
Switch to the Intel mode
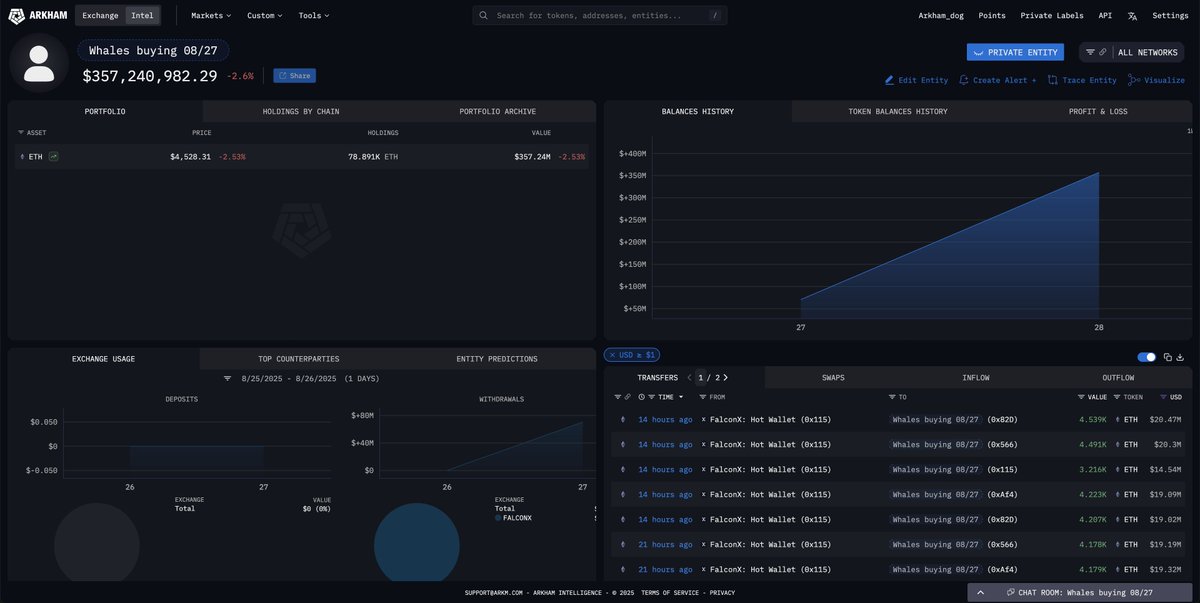coord(142,16)
